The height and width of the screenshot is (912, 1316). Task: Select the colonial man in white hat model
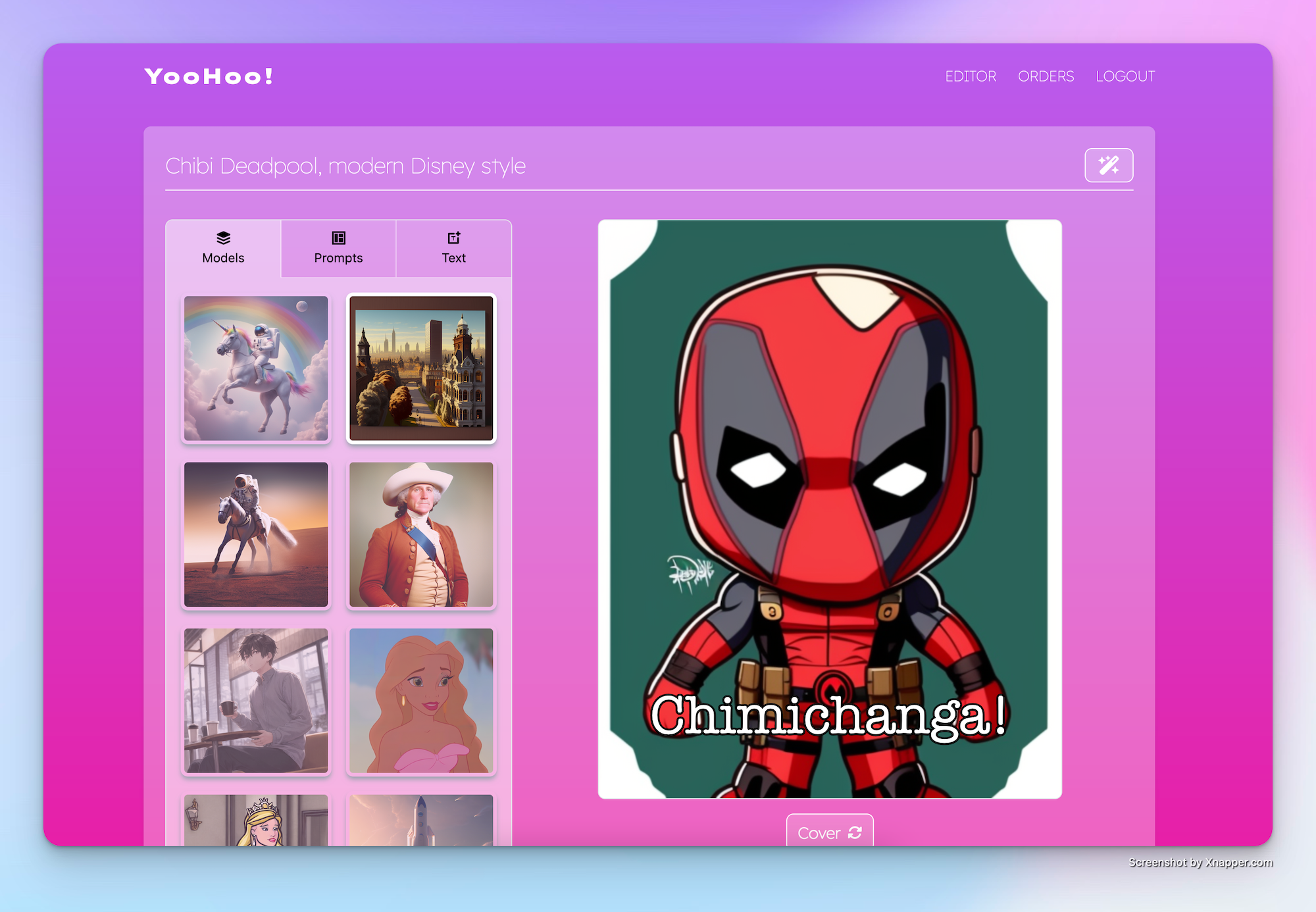[x=421, y=534]
